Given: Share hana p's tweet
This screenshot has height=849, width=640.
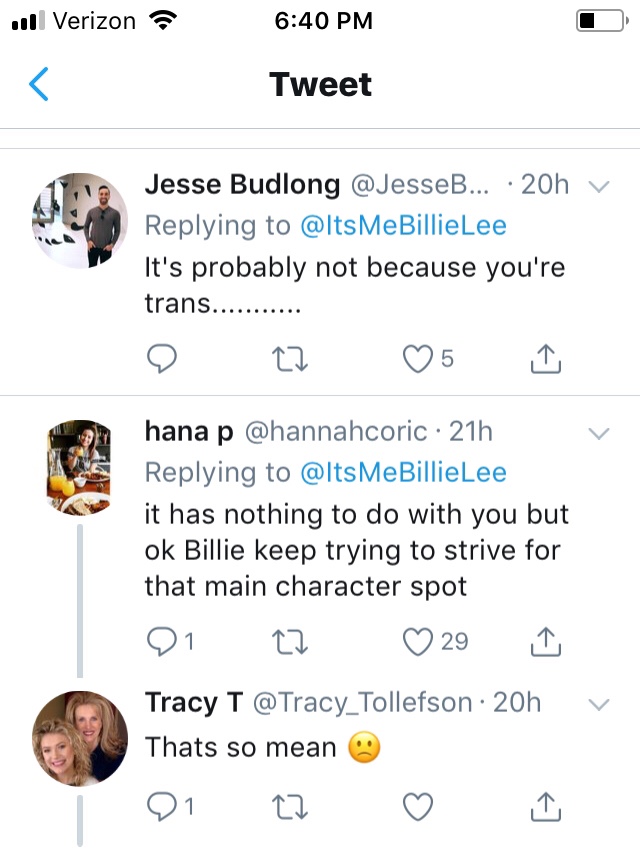Looking at the screenshot, I should click(x=544, y=641).
